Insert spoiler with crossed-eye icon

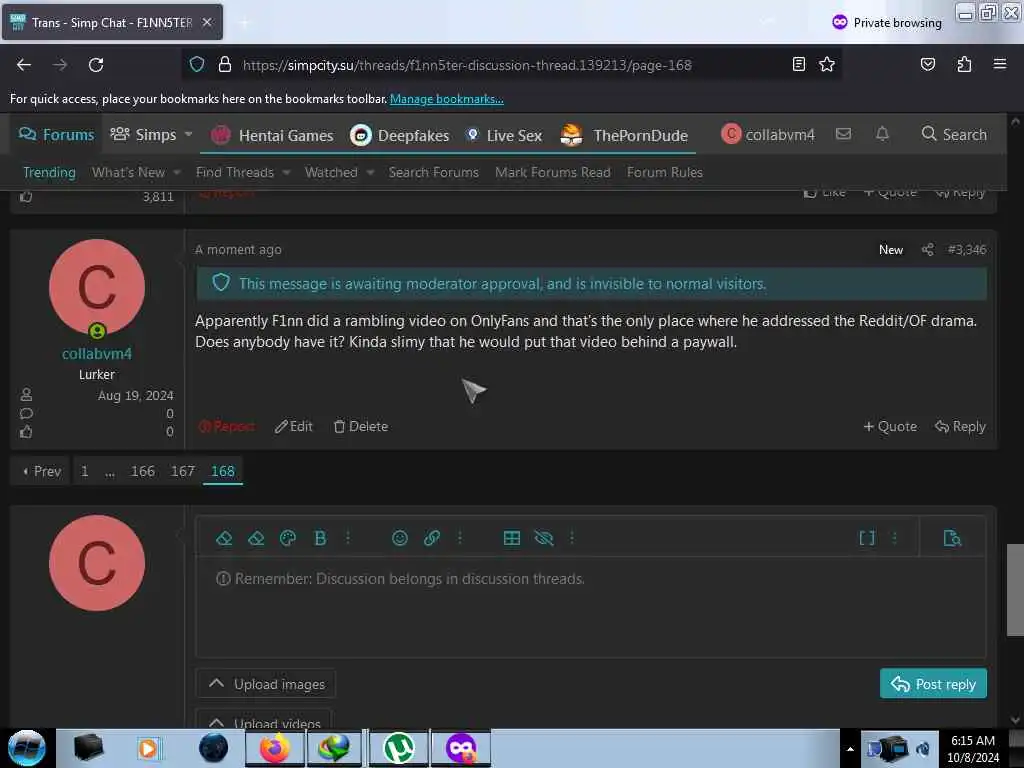point(544,538)
